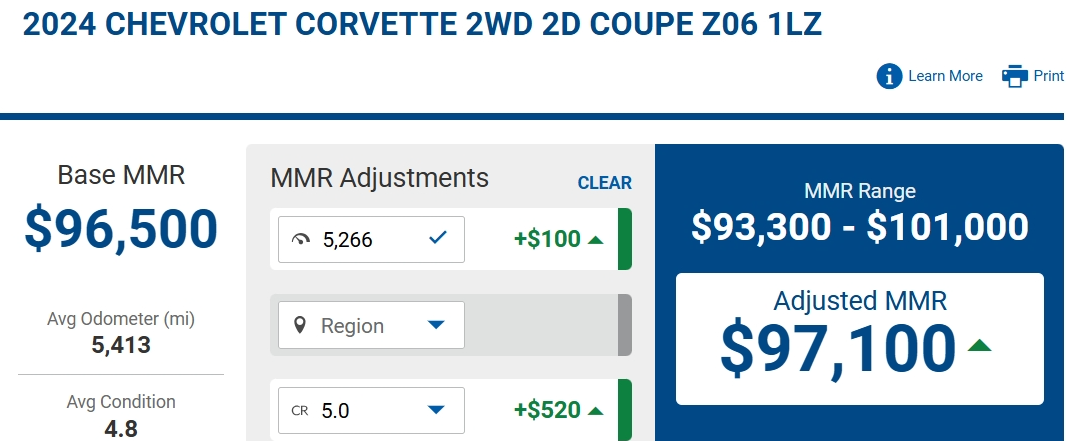
Task: Click the odometer input showing 5,266
Action: click(371, 239)
